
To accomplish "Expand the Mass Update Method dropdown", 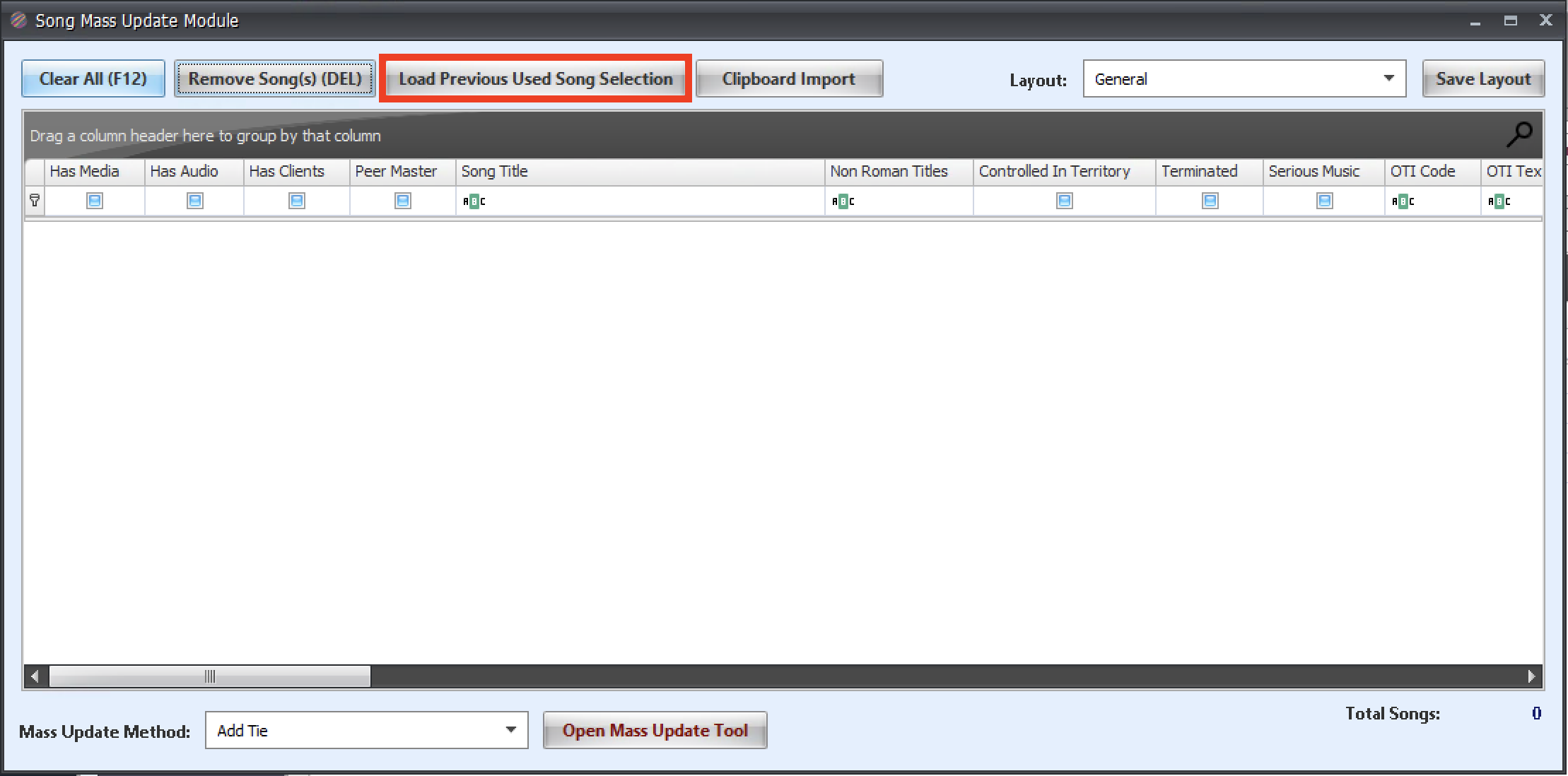I will coord(510,730).
